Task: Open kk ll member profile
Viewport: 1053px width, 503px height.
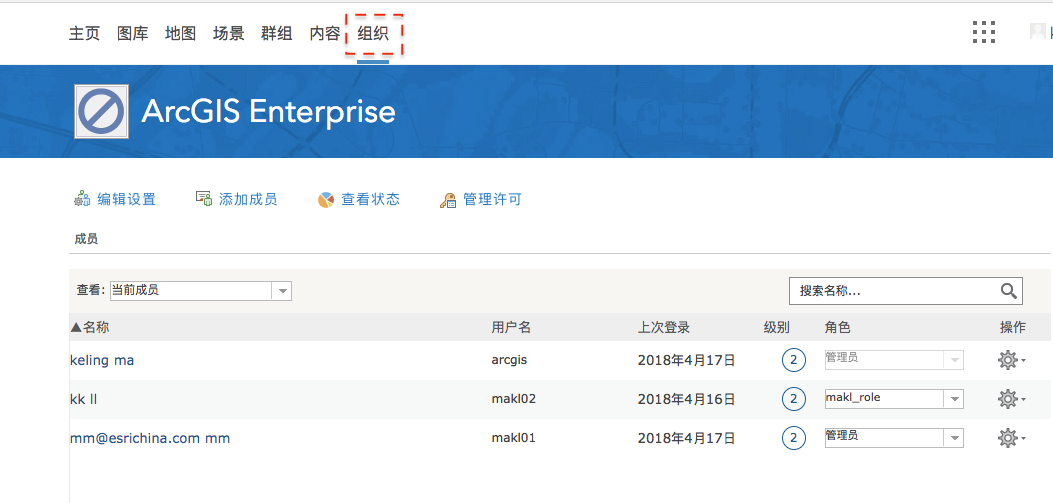Action: pyautogui.click(x=84, y=399)
